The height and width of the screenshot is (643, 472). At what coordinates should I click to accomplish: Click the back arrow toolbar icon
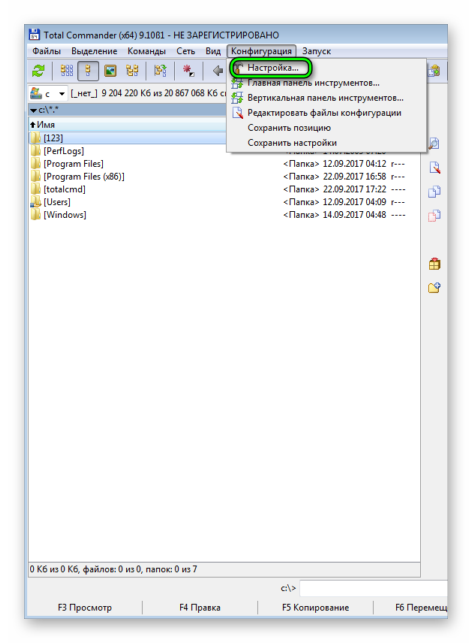tap(218, 71)
